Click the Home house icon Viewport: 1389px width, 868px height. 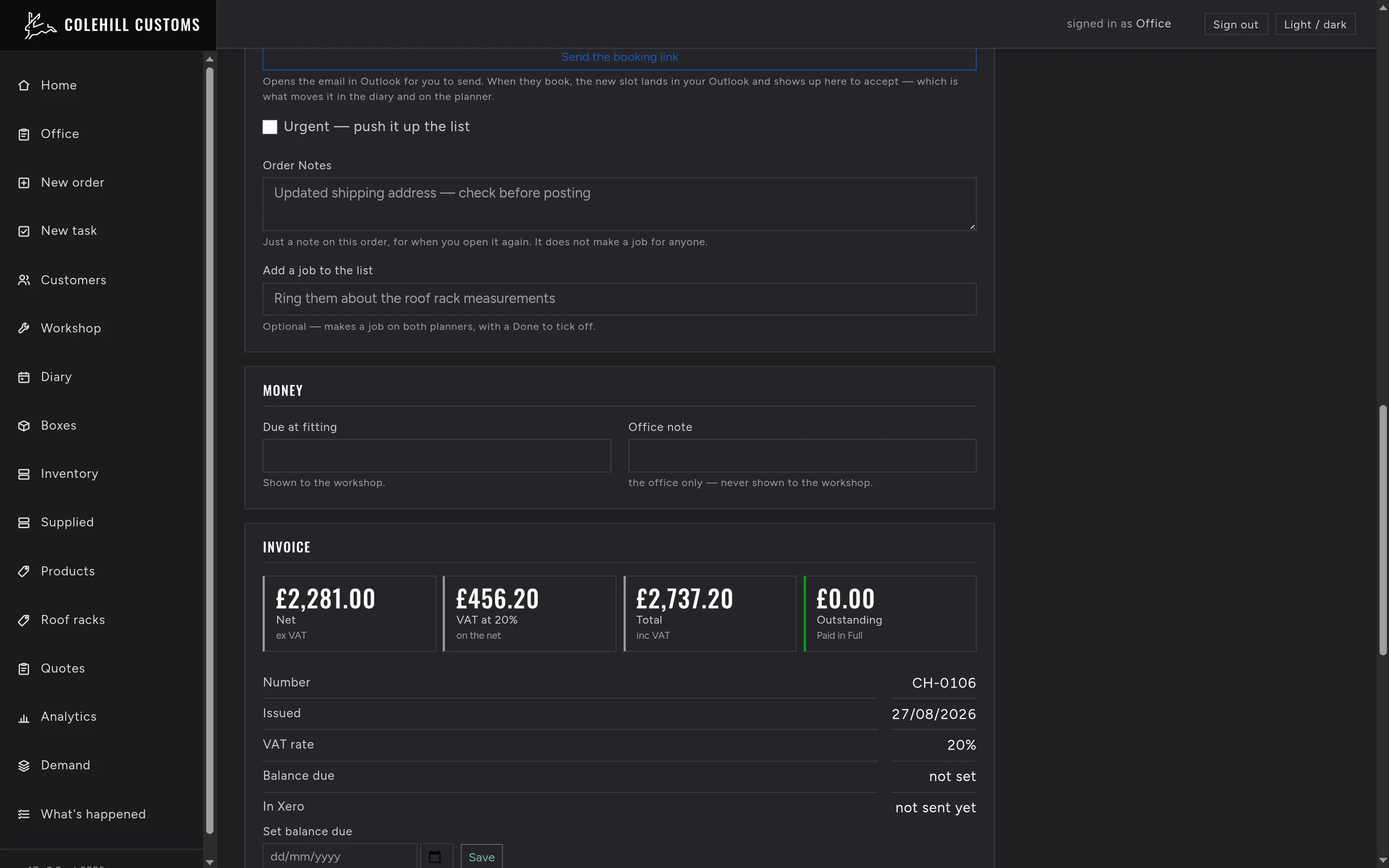click(23, 86)
